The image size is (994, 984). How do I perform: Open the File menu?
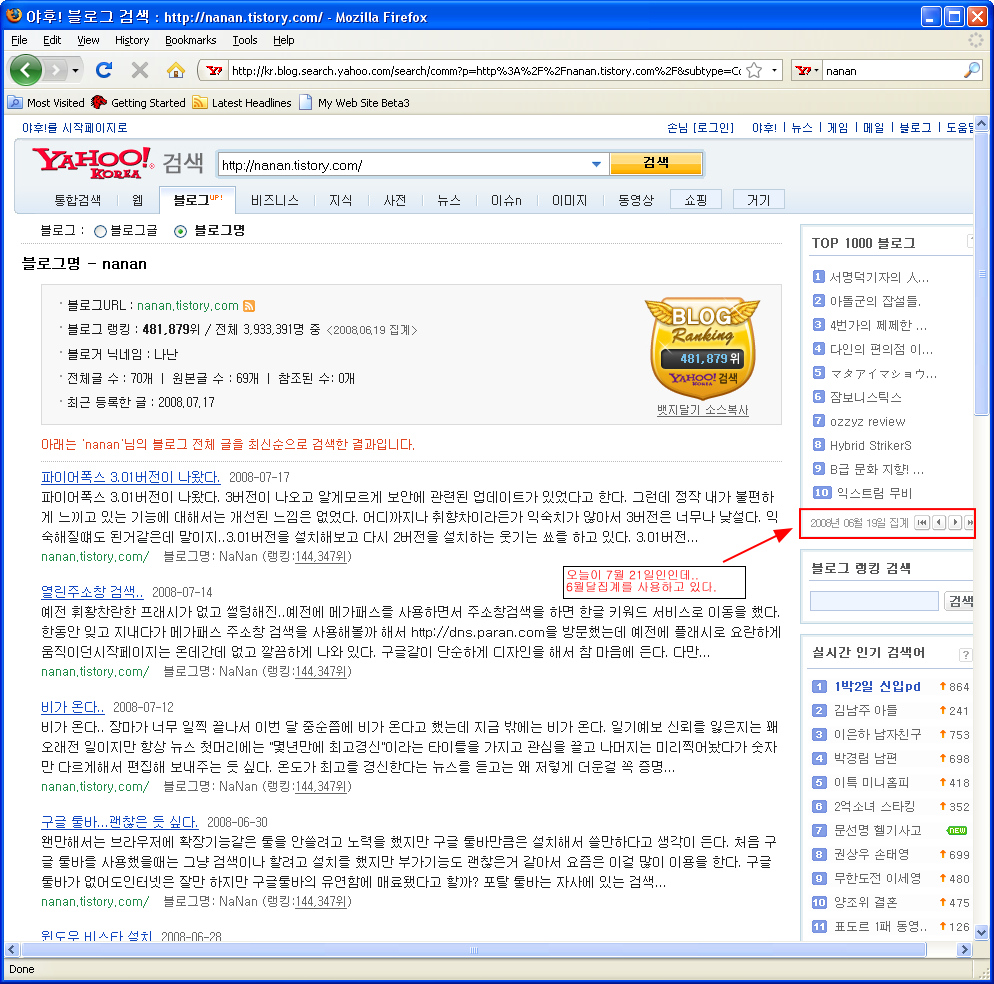(x=19, y=40)
